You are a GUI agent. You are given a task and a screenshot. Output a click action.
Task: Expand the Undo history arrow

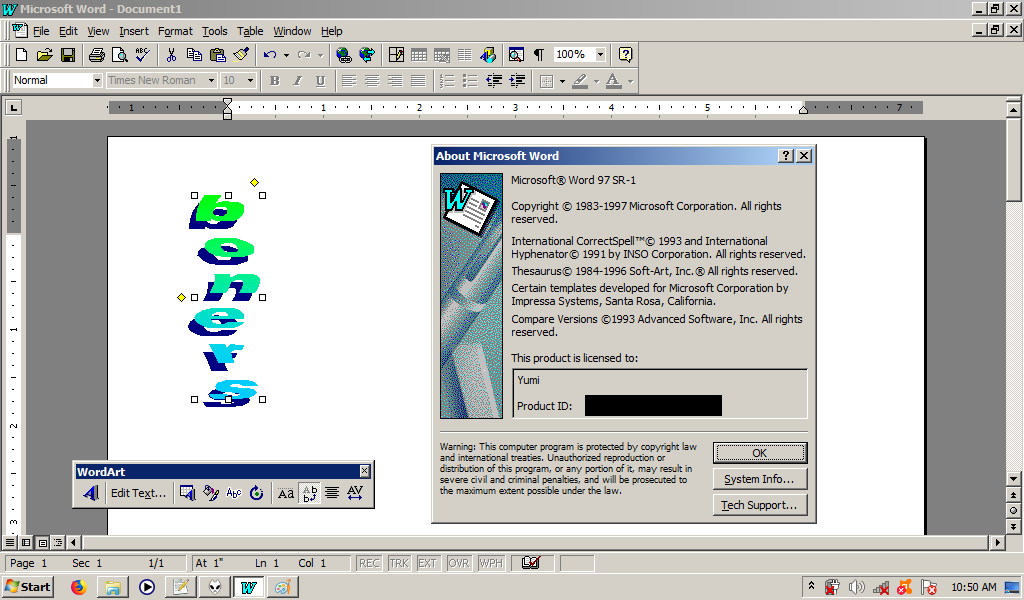pos(286,55)
